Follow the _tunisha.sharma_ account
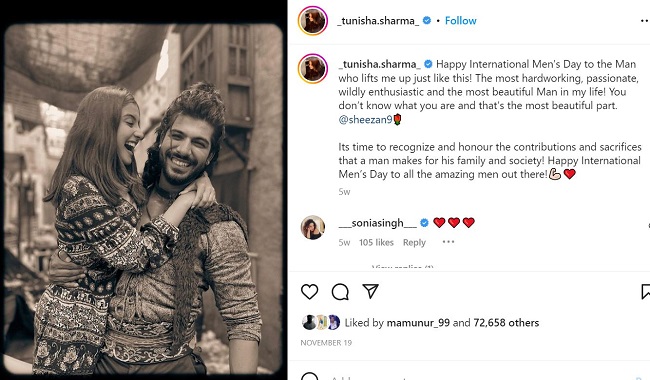The image size is (650, 380). coord(461,21)
